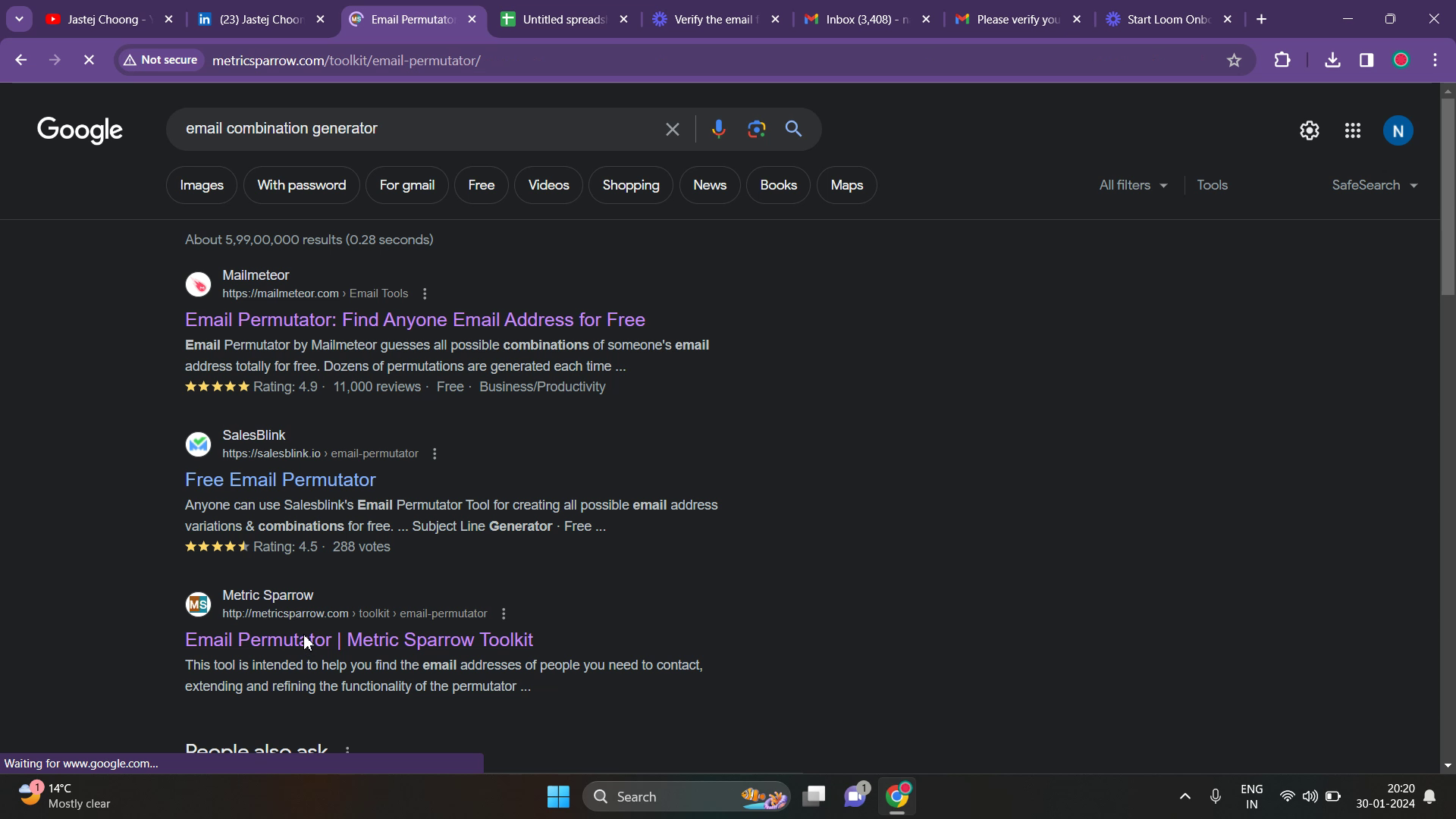Filter results by News
The width and height of the screenshot is (1456, 819).
710,185
